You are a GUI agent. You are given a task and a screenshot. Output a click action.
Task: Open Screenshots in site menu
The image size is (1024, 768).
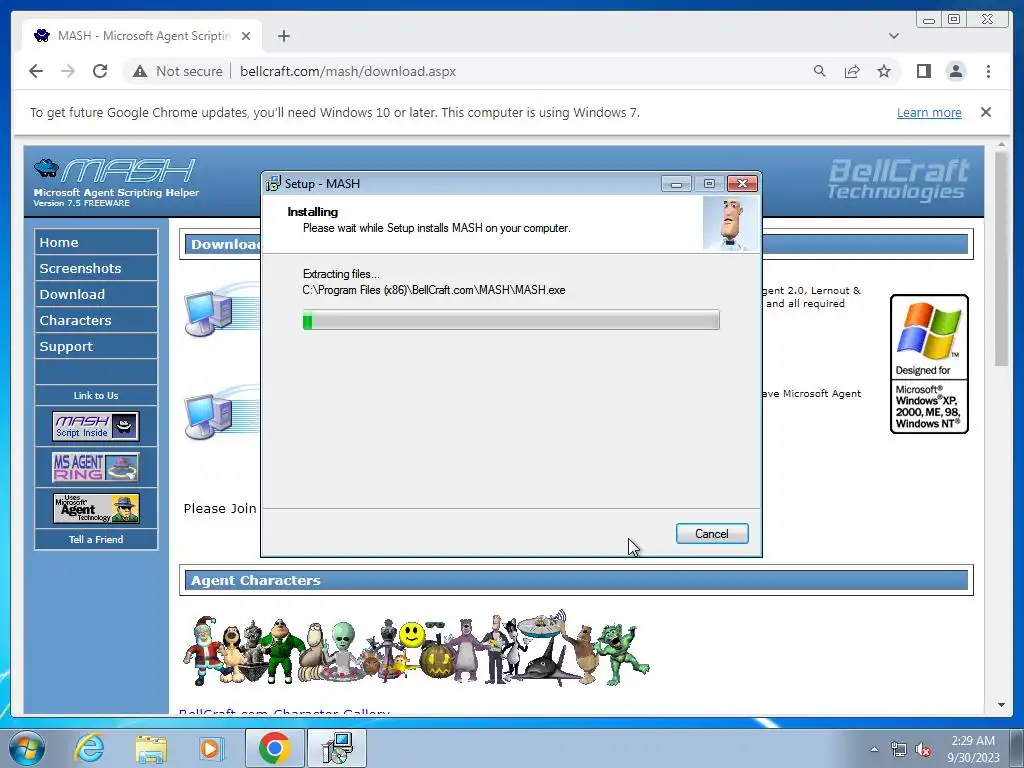coord(96,268)
